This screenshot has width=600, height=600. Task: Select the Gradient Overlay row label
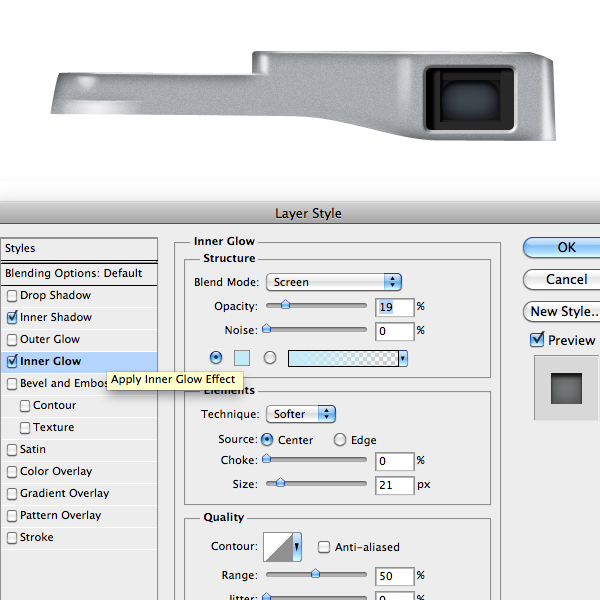point(65,493)
